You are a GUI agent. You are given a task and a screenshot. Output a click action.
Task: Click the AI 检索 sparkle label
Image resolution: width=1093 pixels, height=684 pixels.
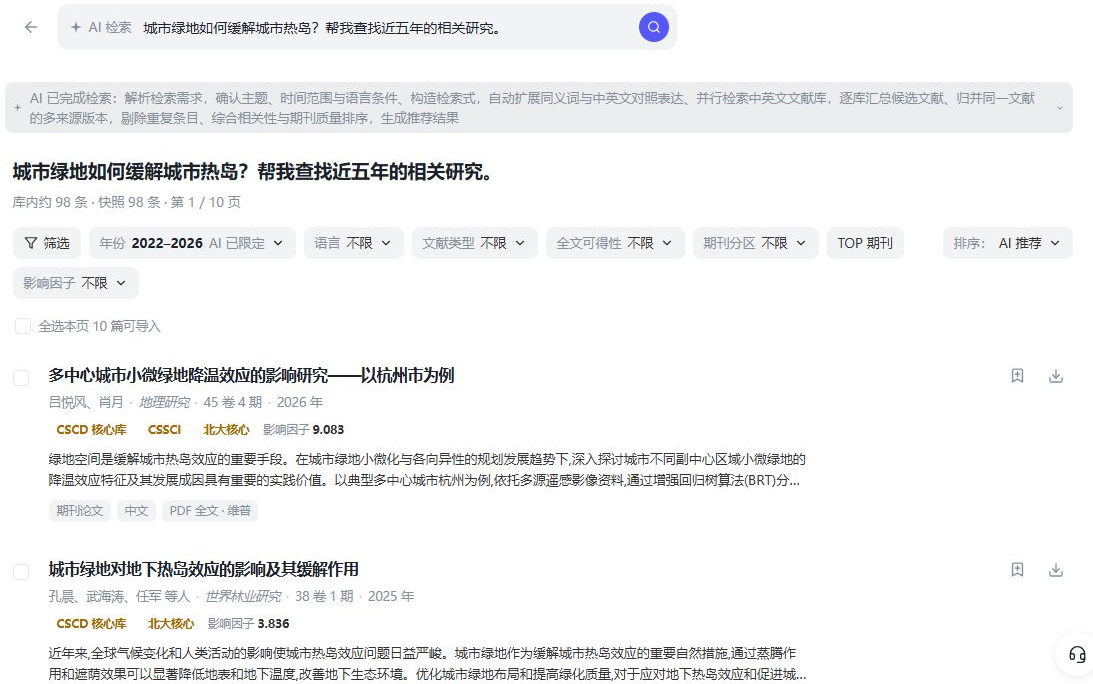point(101,27)
